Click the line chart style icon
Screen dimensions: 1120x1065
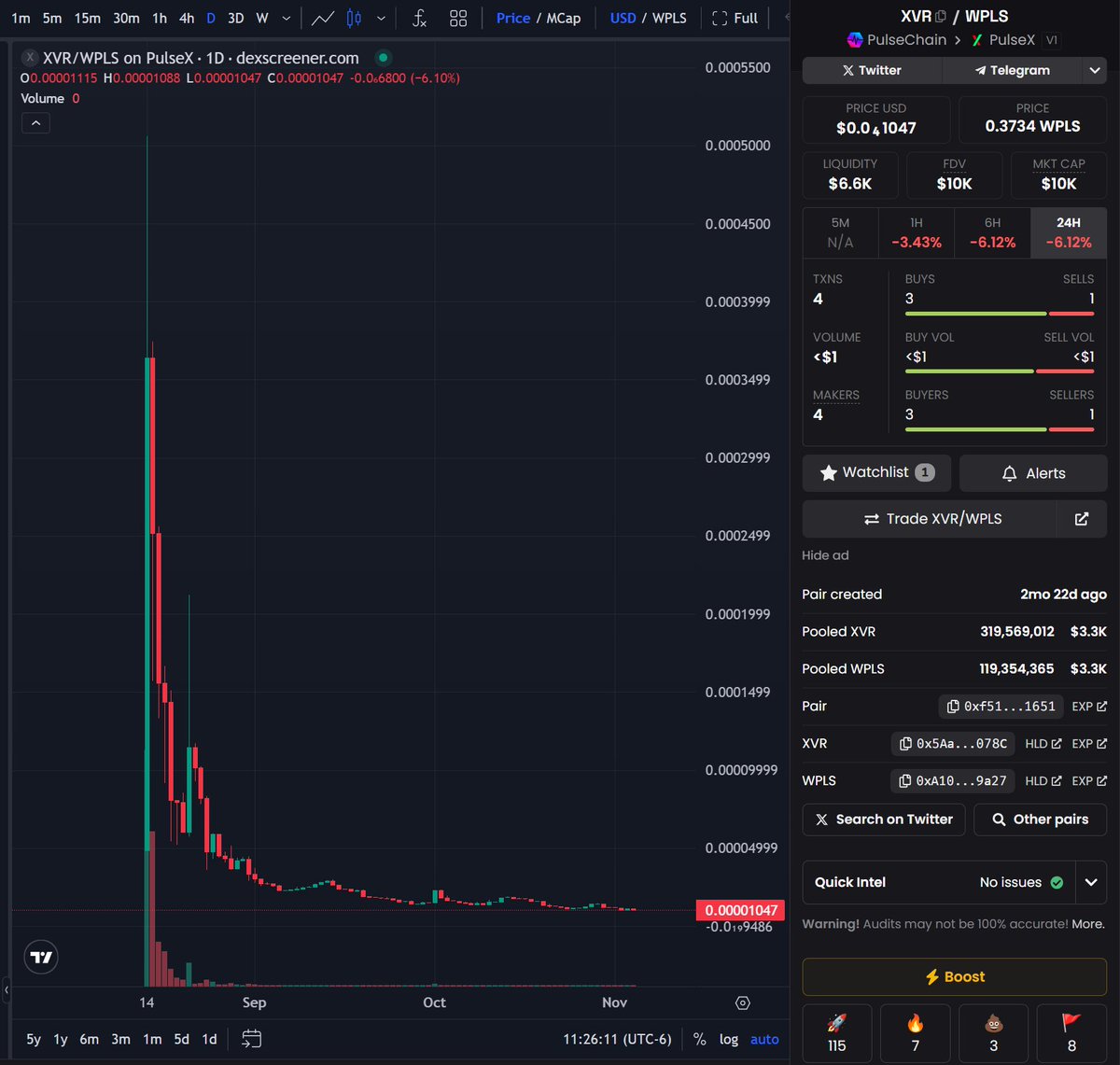coord(323,18)
